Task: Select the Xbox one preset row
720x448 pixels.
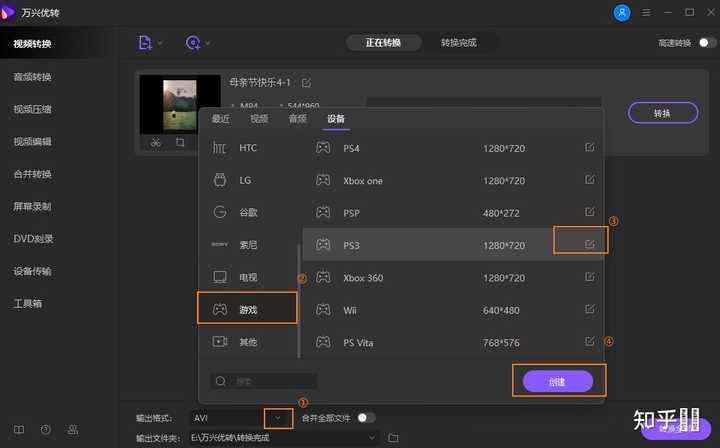Action: [453, 180]
